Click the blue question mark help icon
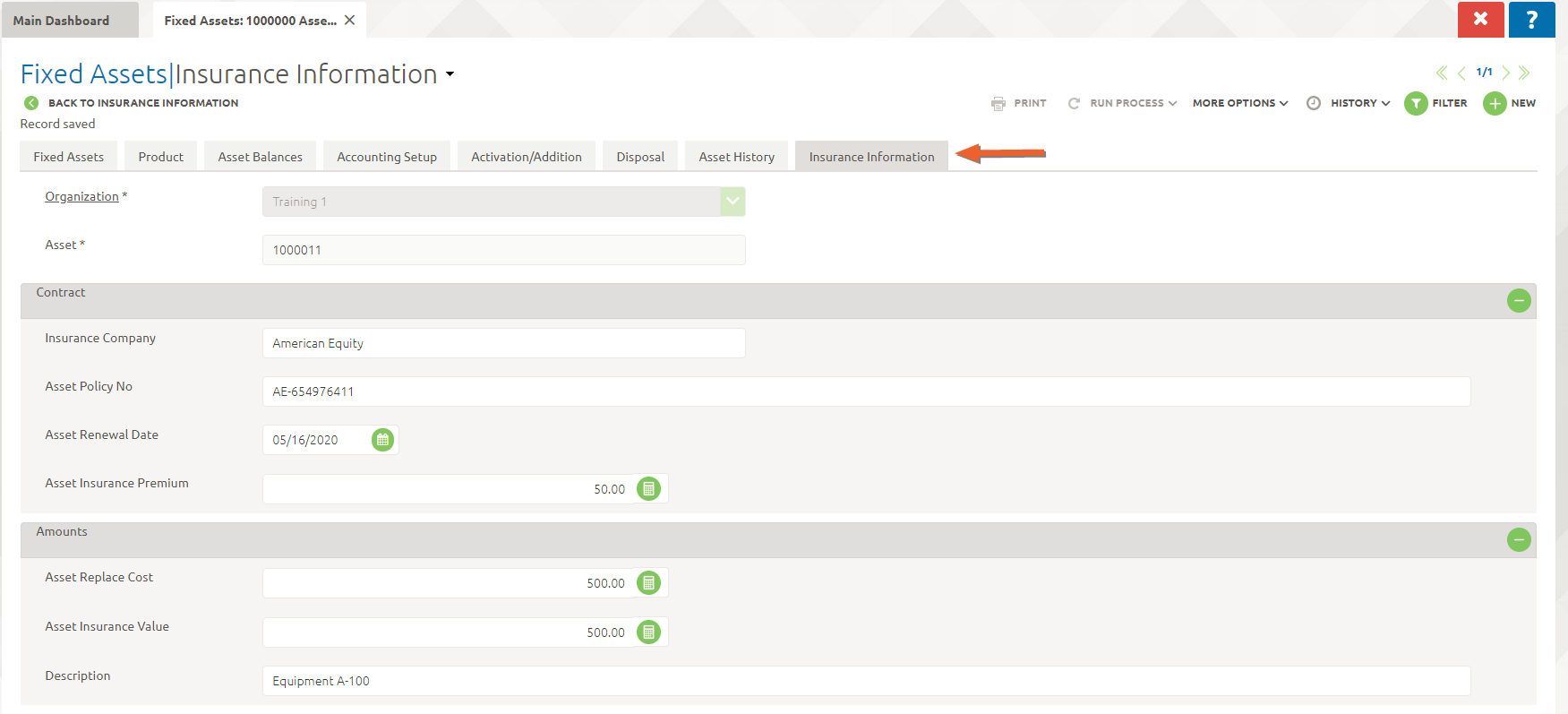The image size is (1568, 714). (1531, 20)
